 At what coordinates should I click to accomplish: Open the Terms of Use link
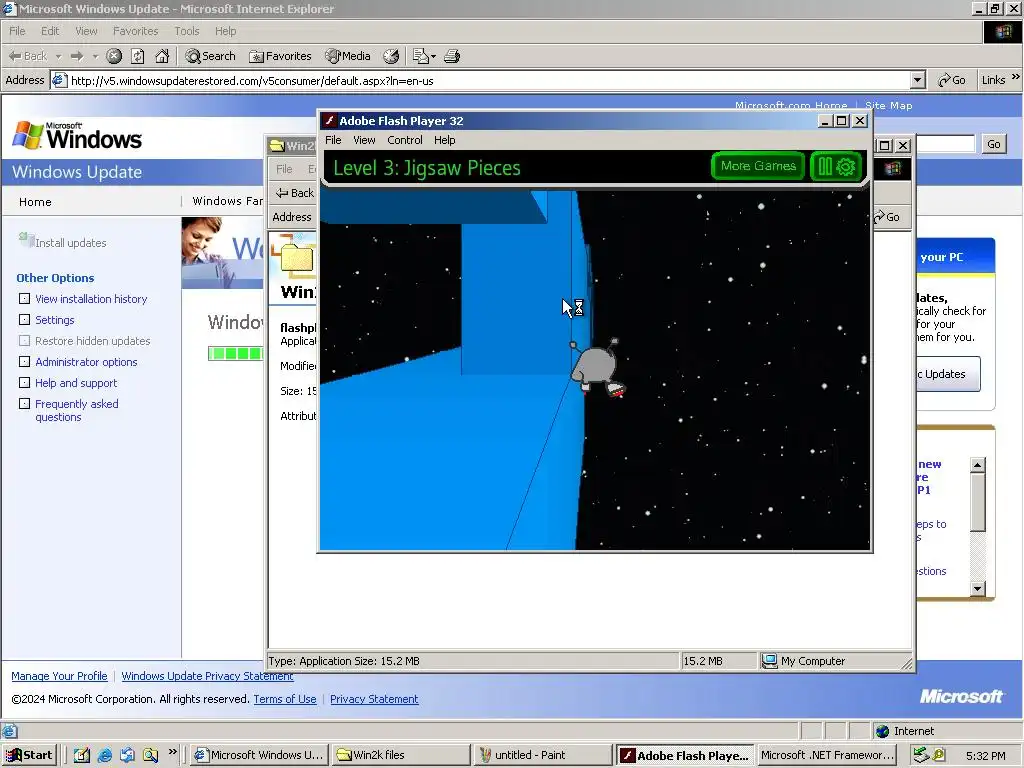coord(285,699)
